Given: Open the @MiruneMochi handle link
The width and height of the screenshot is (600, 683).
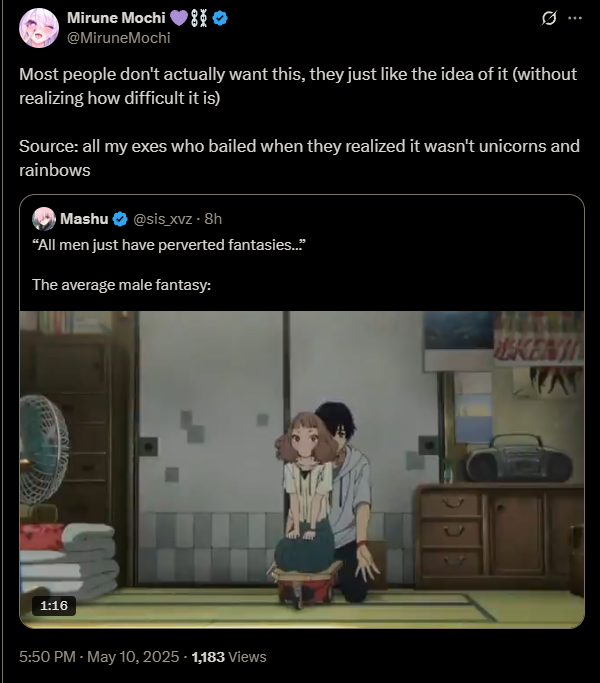Looking at the screenshot, I should click(119, 38).
